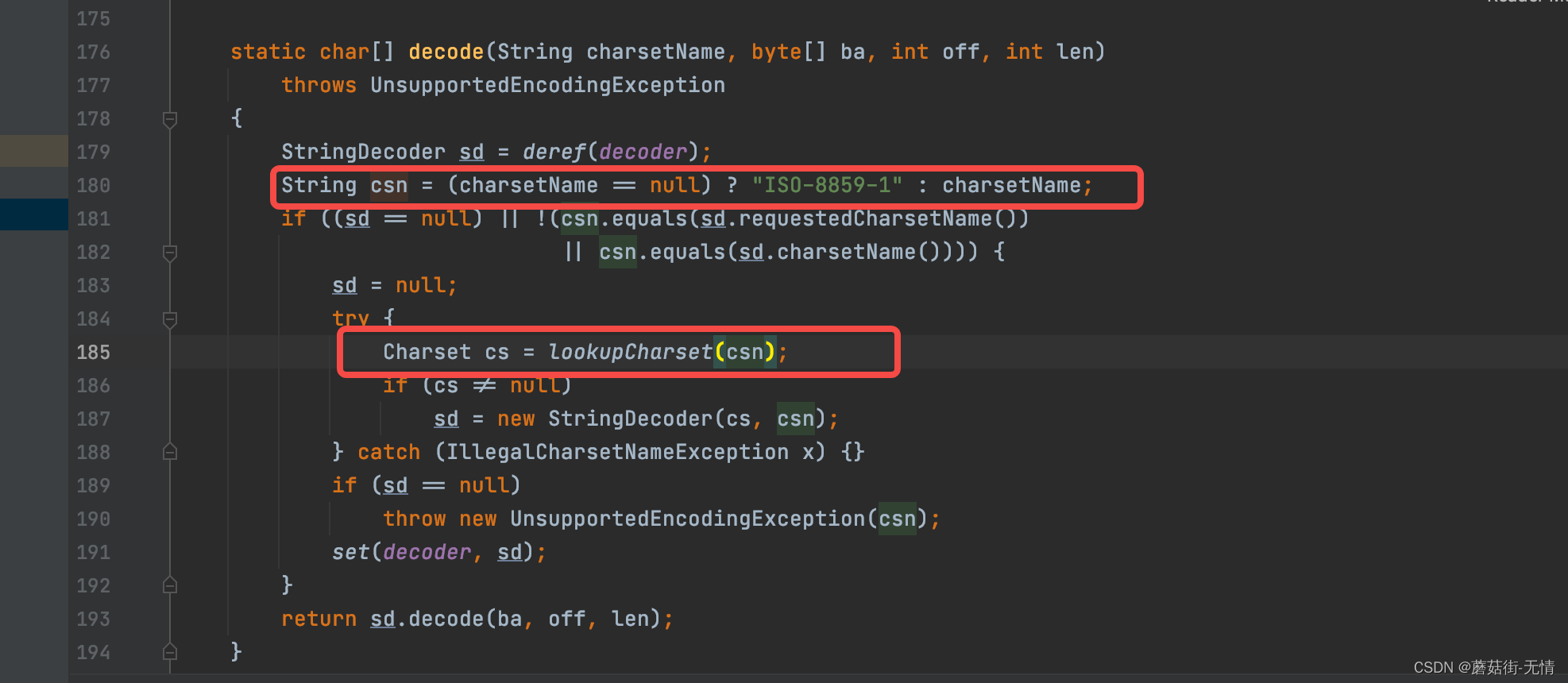Click 'decoder' argument inside deref on line 179

click(643, 152)
